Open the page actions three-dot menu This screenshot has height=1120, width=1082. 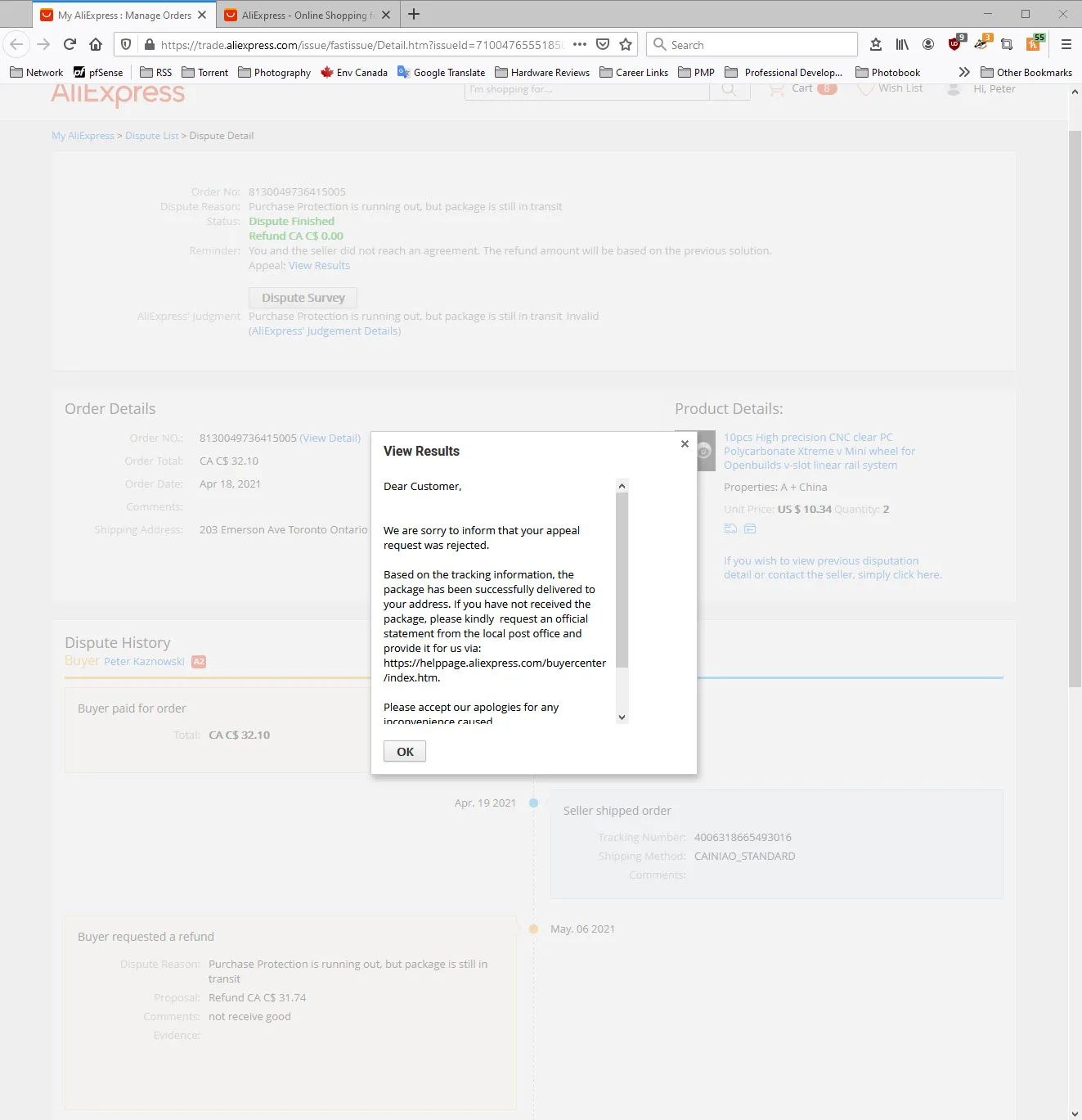tap(580, 44)
